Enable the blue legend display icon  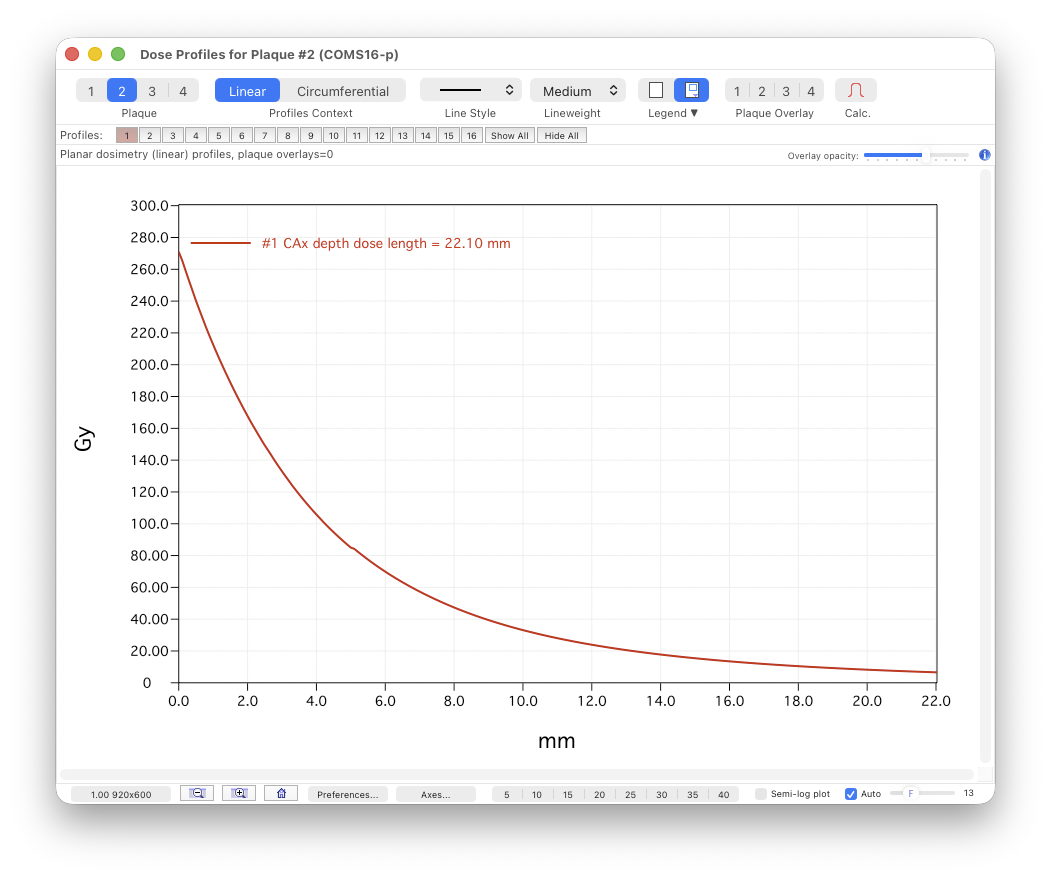pyautogui.click(x=691, y=90)
